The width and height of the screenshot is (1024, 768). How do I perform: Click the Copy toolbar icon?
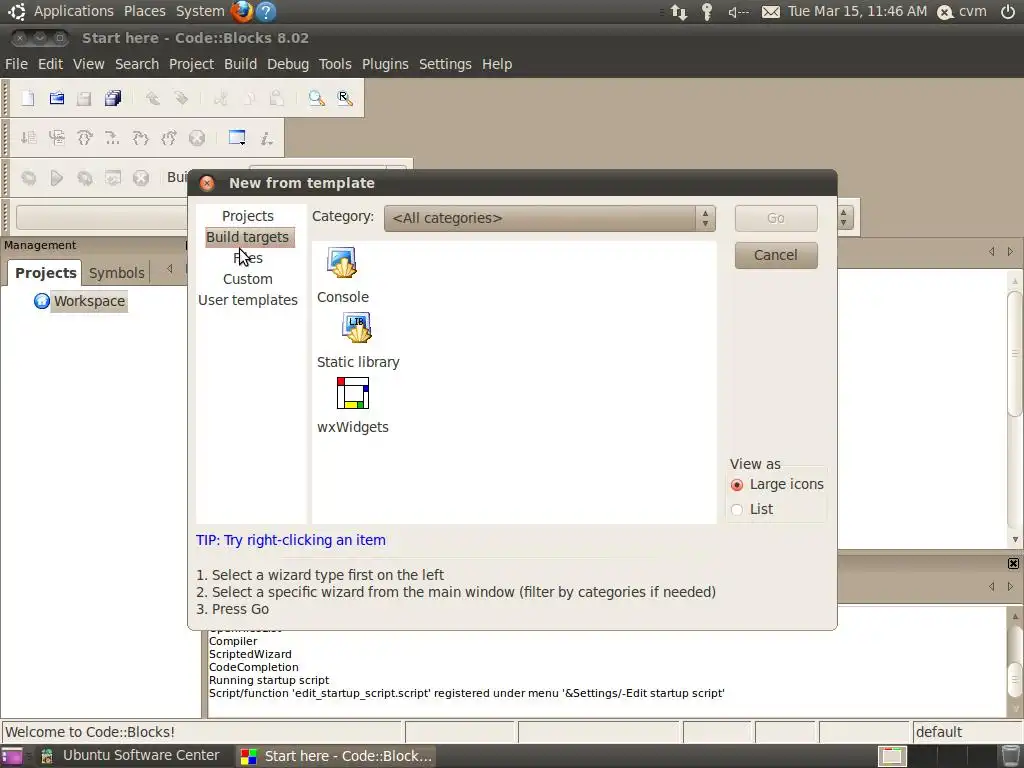pyautogui.click(x=249, y=98)
